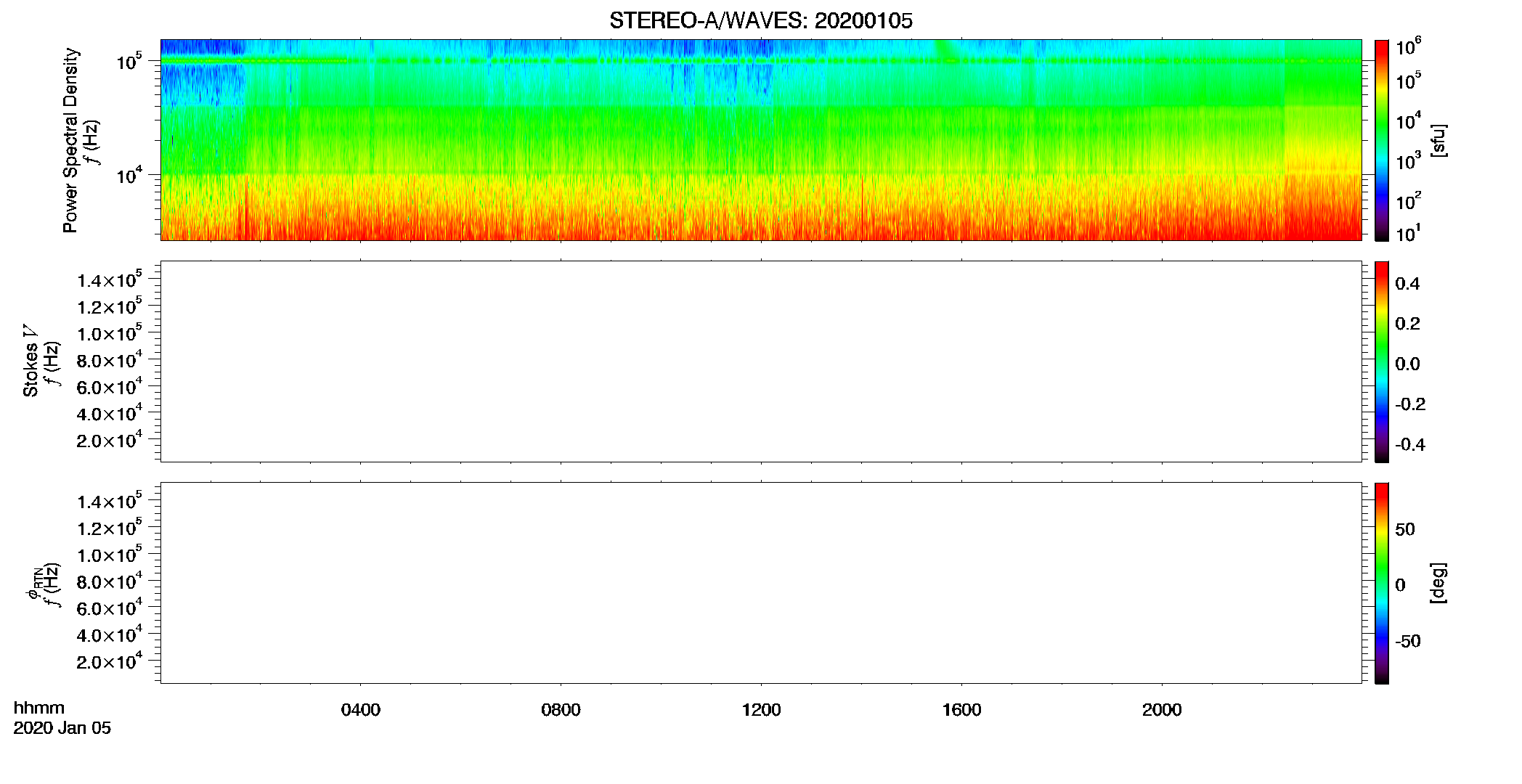This screenshot has height=784, width=1522.
Task: Click the deg color bar
Action: [1382, 583]
